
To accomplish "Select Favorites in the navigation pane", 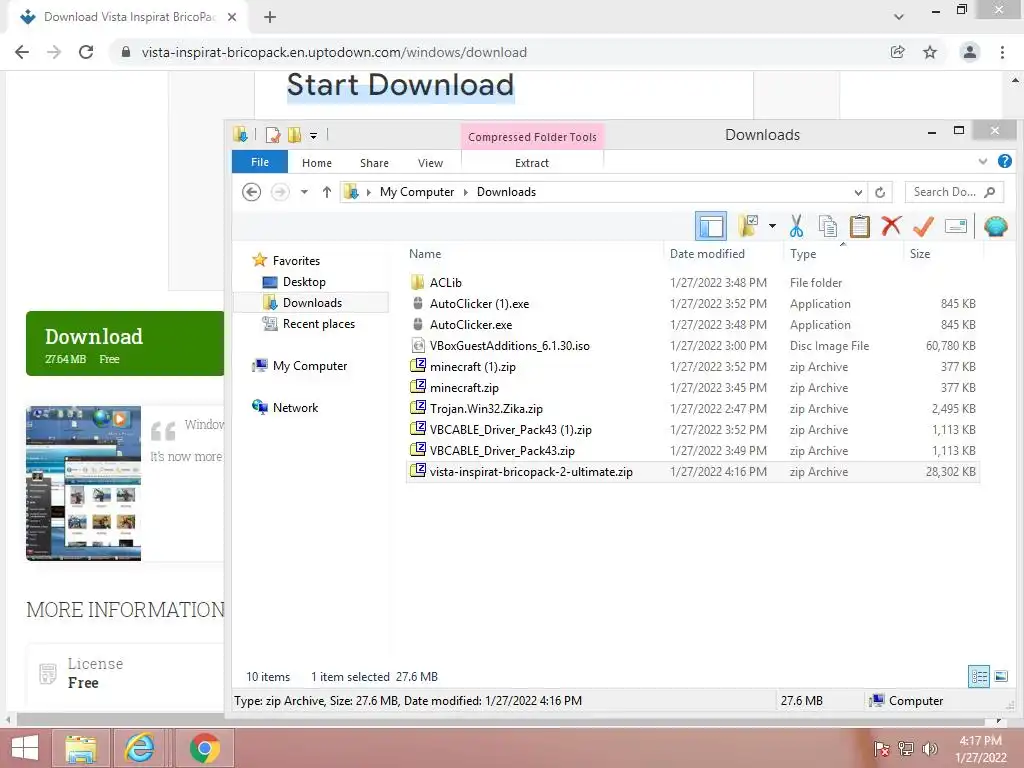I will pos(296,261).
